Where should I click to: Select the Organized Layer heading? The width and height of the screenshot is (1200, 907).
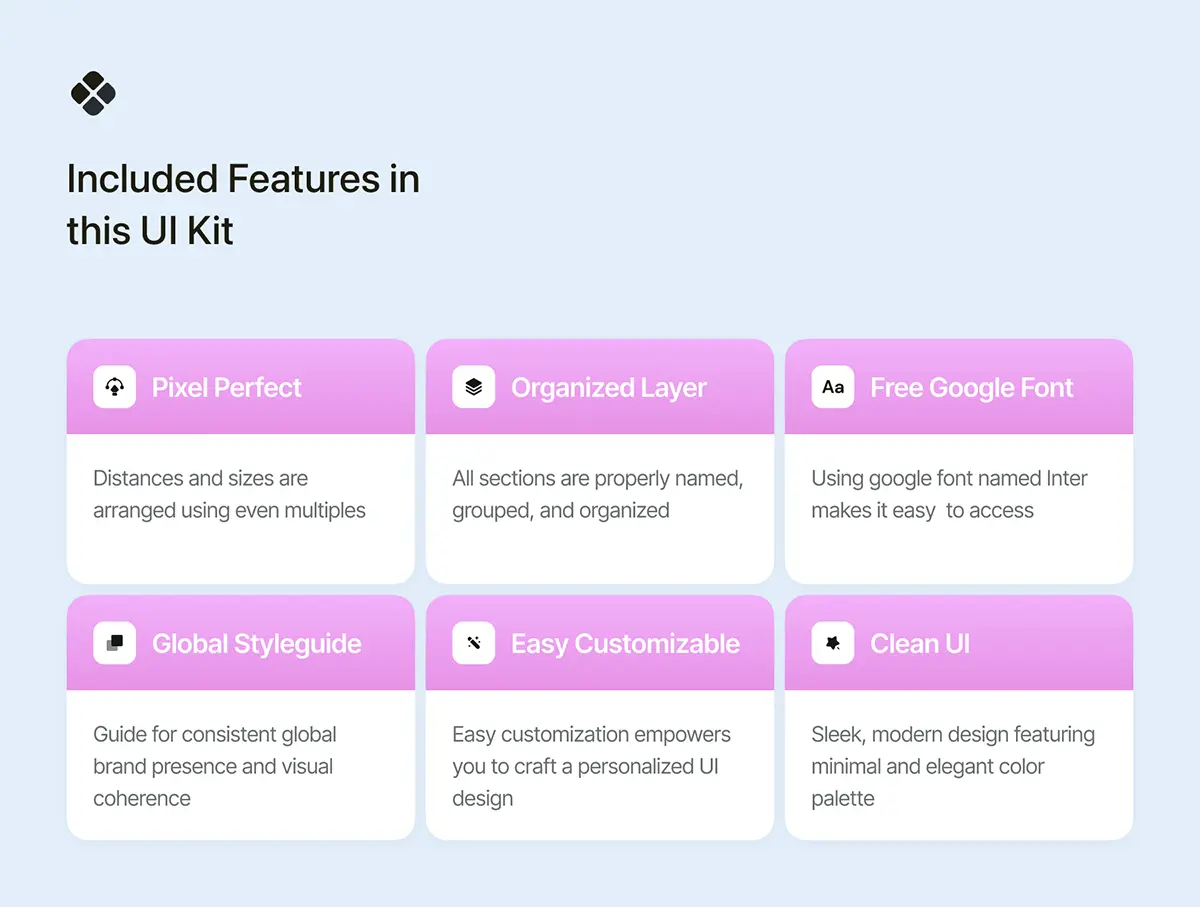[608, 388]
